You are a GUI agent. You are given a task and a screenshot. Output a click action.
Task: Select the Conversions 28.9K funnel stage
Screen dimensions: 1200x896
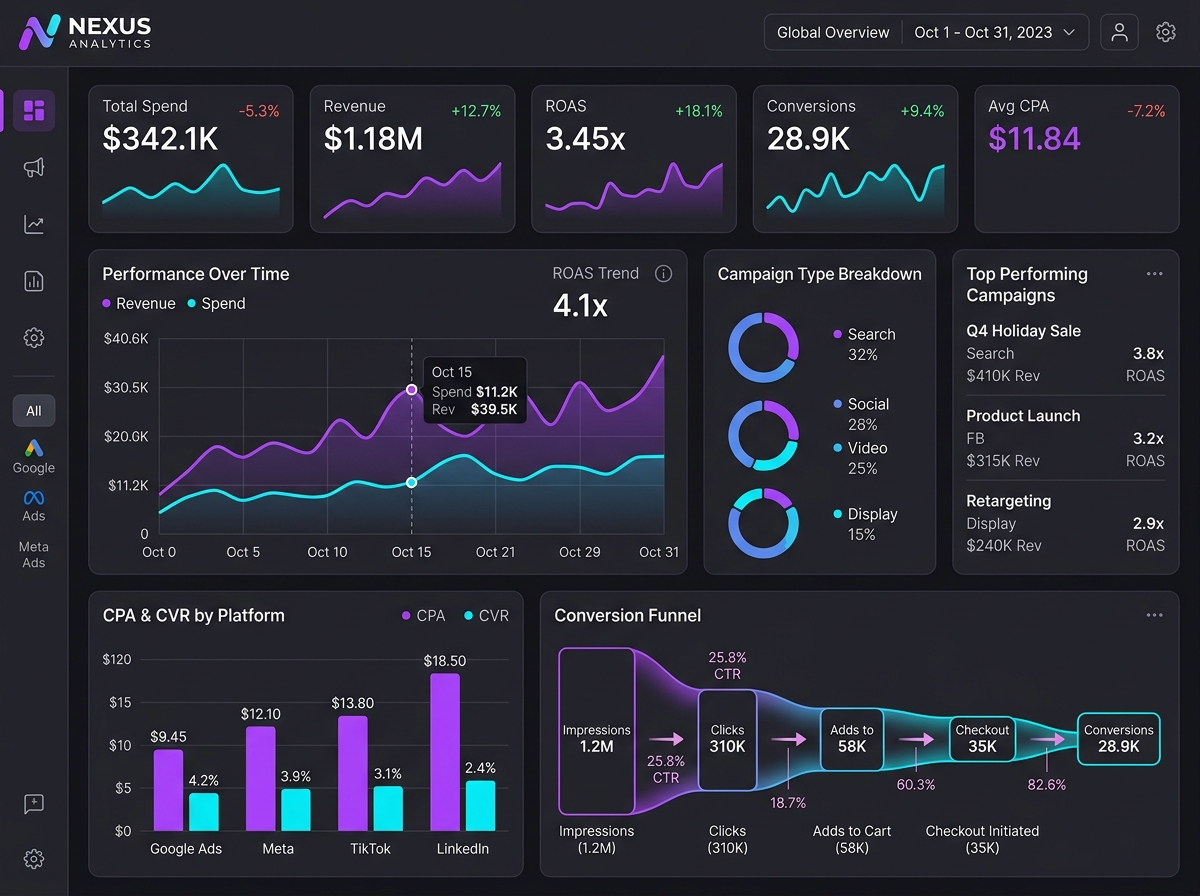pyautogui.click(x=1118, y=739)
